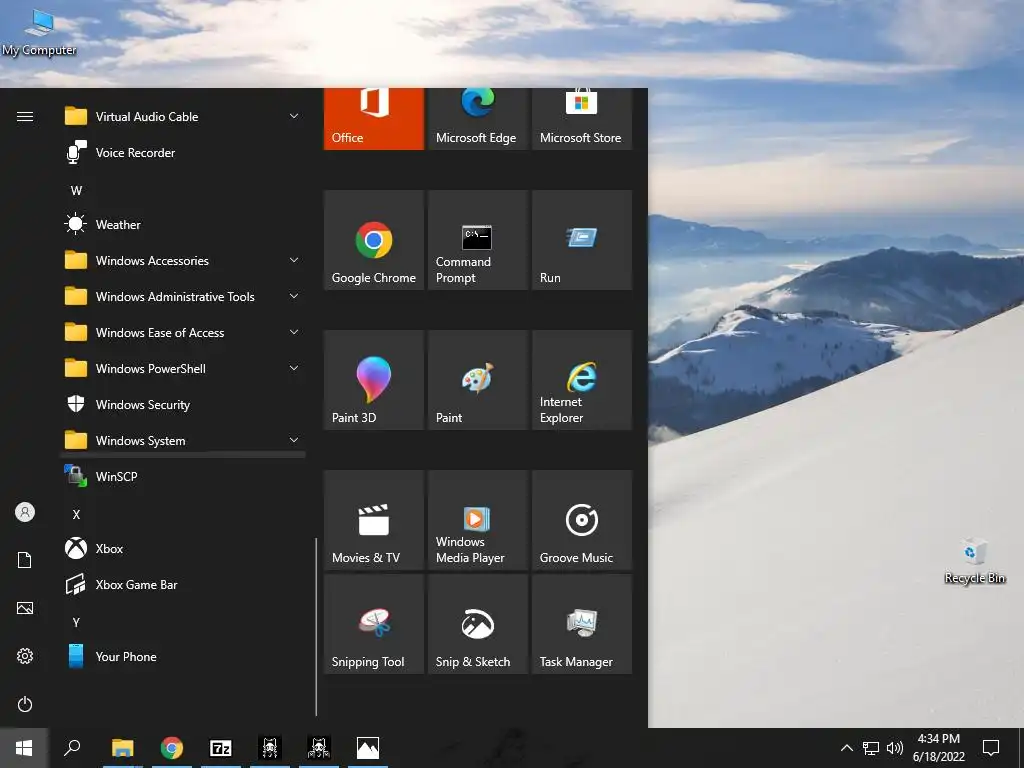Viewport: 1024px width, 768px height.
Task: Launch Microsoft Edge tile
Action: coord(477,119)
